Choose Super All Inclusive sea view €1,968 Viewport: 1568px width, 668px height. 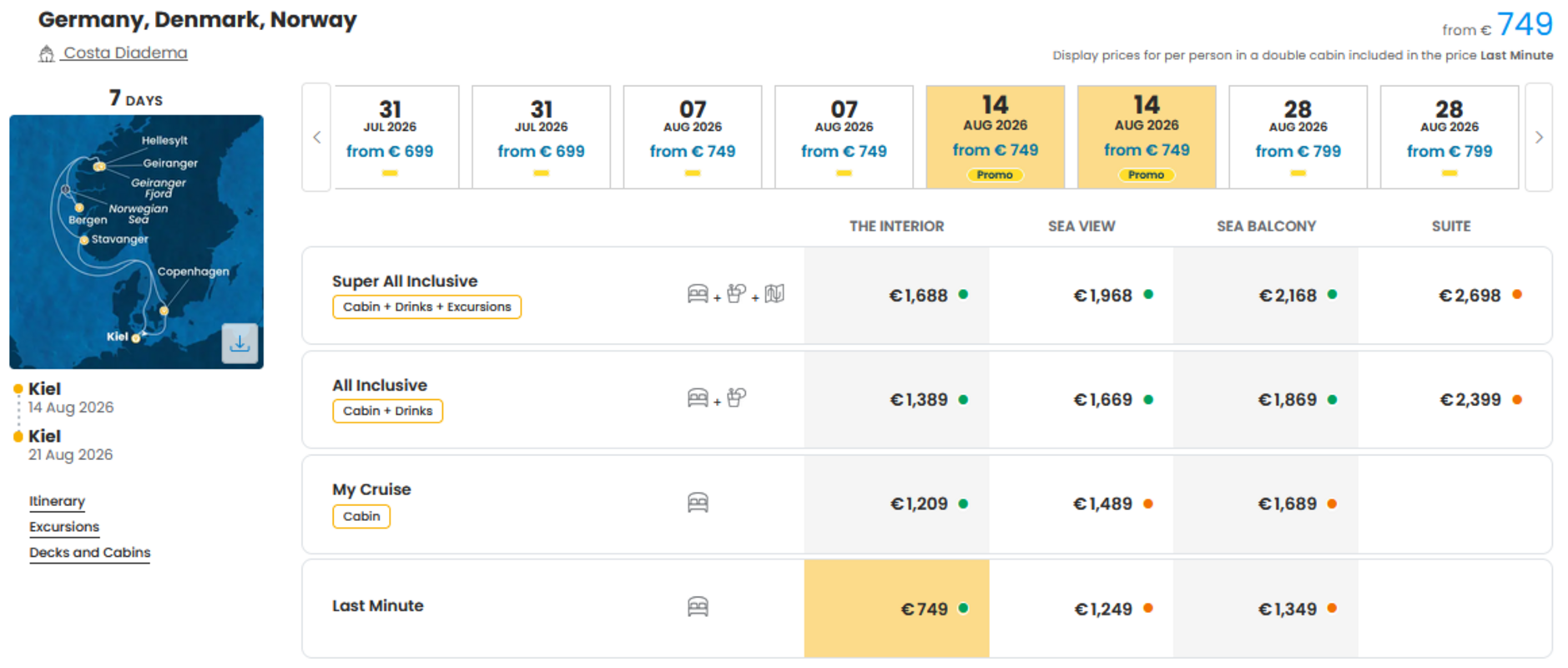click(x=1081, y=295)
